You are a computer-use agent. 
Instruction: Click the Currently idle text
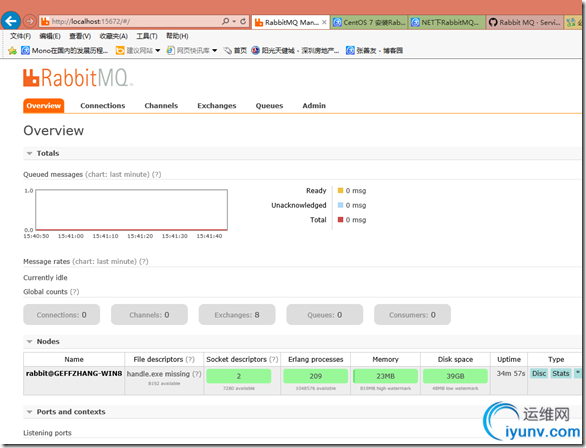pyautogui.click(x=45, y=278)
